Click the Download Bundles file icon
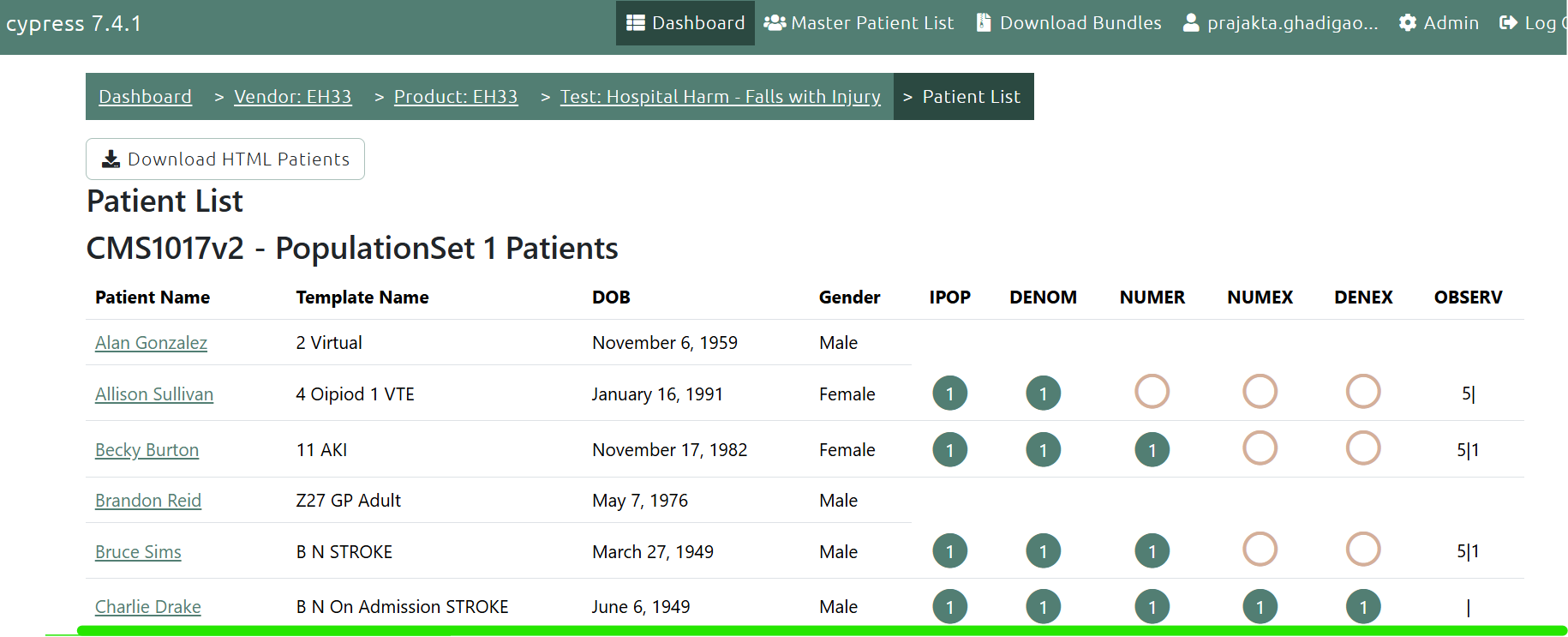Screen dimensions: 1568x637 [x=984, y=23]
